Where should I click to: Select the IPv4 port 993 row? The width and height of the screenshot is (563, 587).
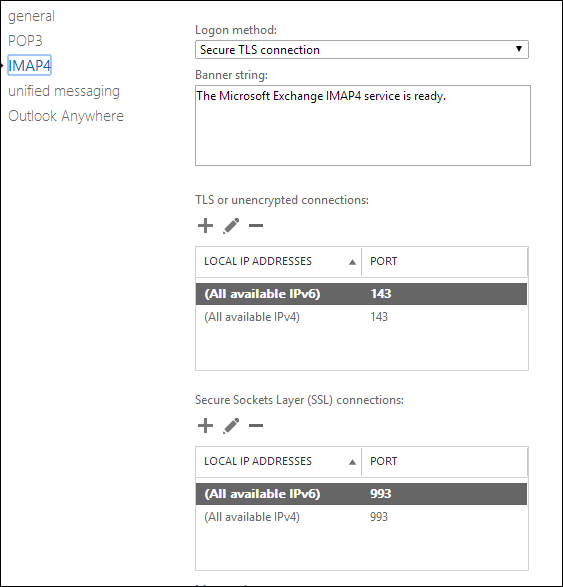point(361,517)
